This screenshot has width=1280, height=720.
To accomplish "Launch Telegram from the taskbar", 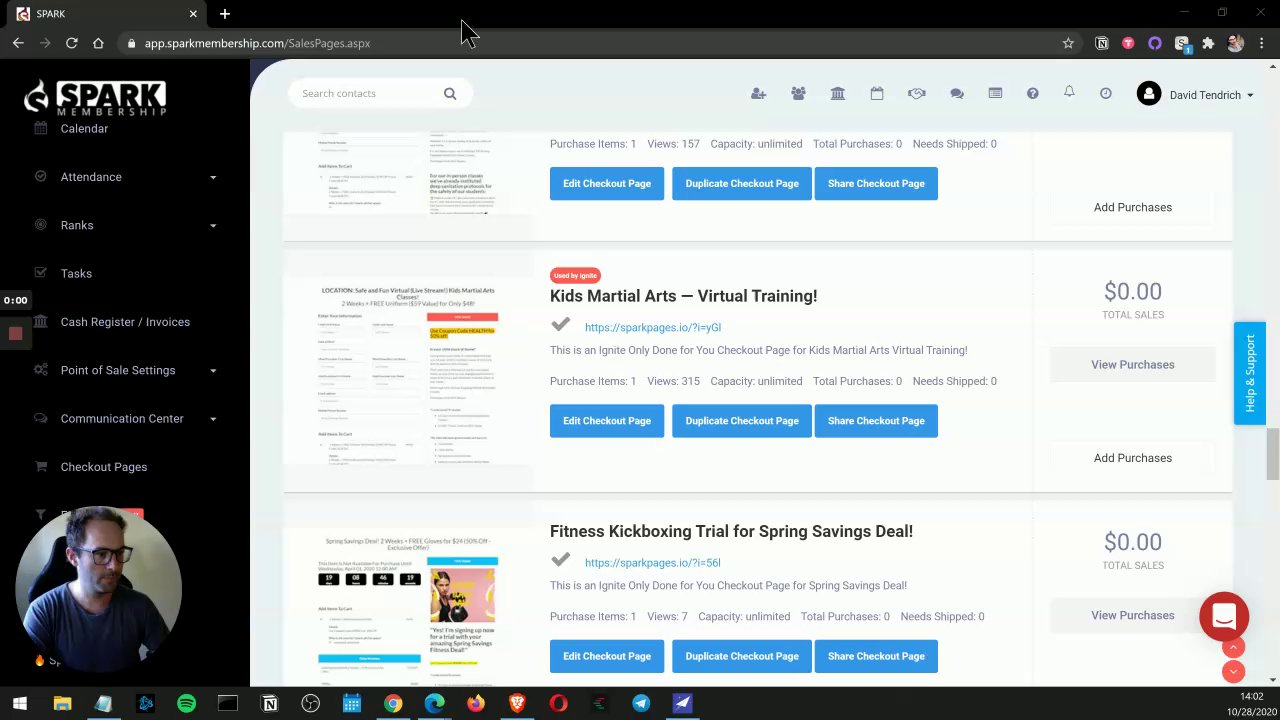I will coord(641,703).
